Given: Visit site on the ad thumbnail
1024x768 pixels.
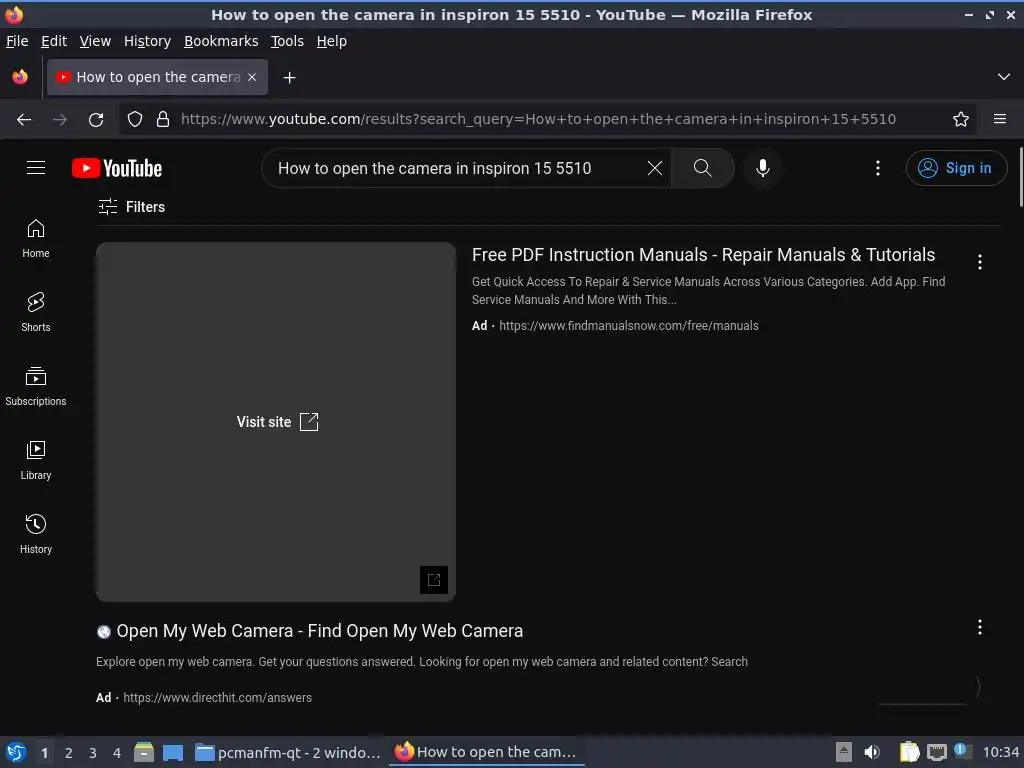Looking at the screenshot, I should [x=277, y=422].
